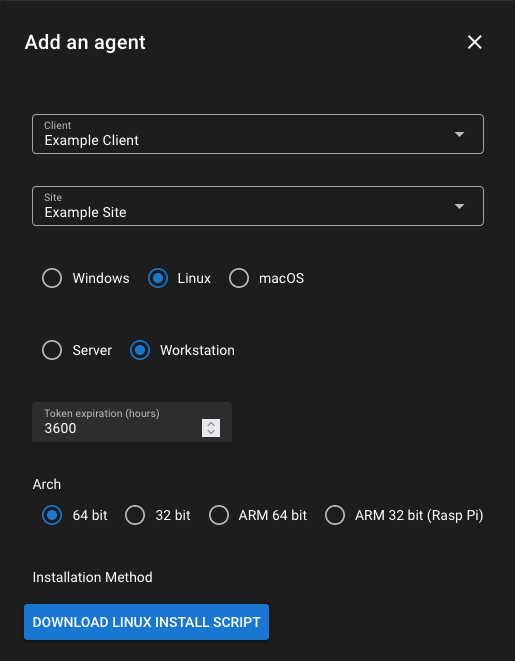Choose the Workstation agent type
The width and height of the screenshot is (515, 661).
pyautogui.click(x=140, y=350)
